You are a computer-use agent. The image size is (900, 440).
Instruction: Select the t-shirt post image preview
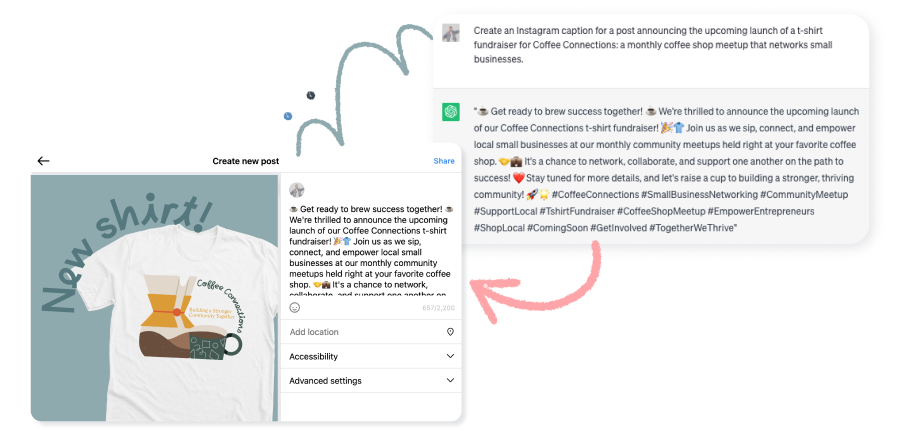[154, 297]
